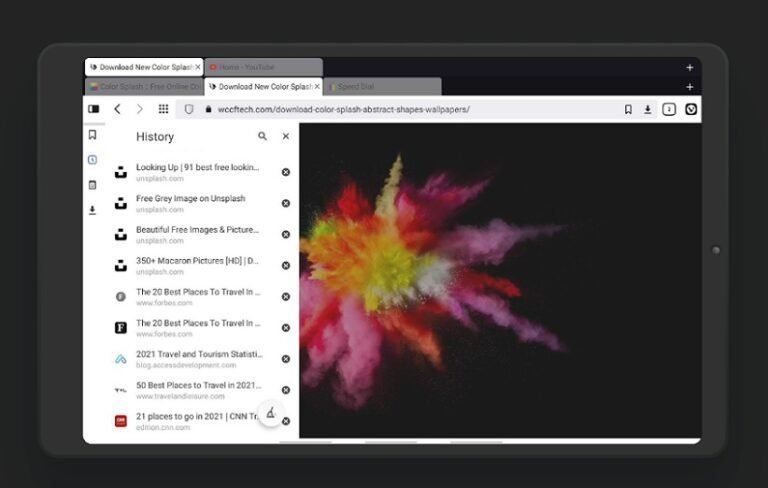Screen dimensions: 768x488
Task: Open the tab switcher counter
Action: pos(669,109)
